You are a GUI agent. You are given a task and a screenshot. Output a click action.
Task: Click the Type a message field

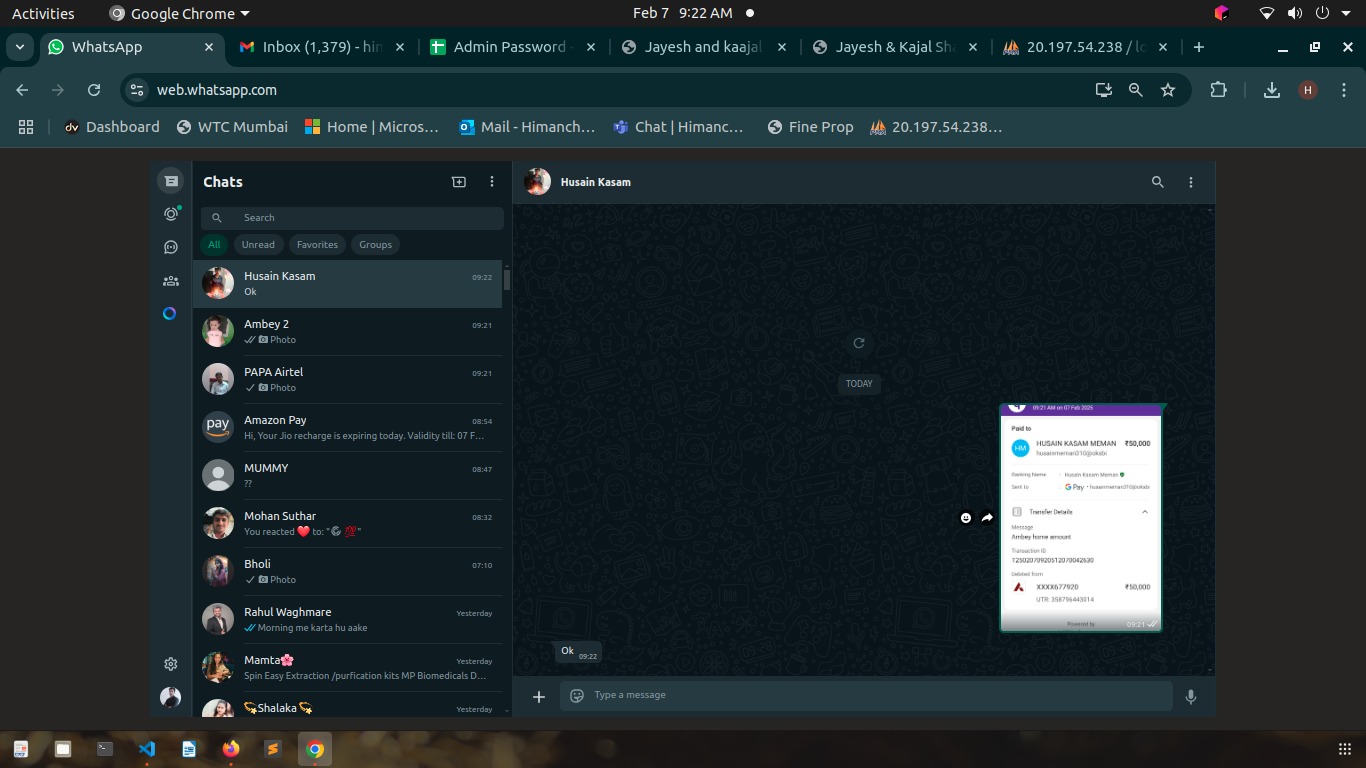pos(866,696)
